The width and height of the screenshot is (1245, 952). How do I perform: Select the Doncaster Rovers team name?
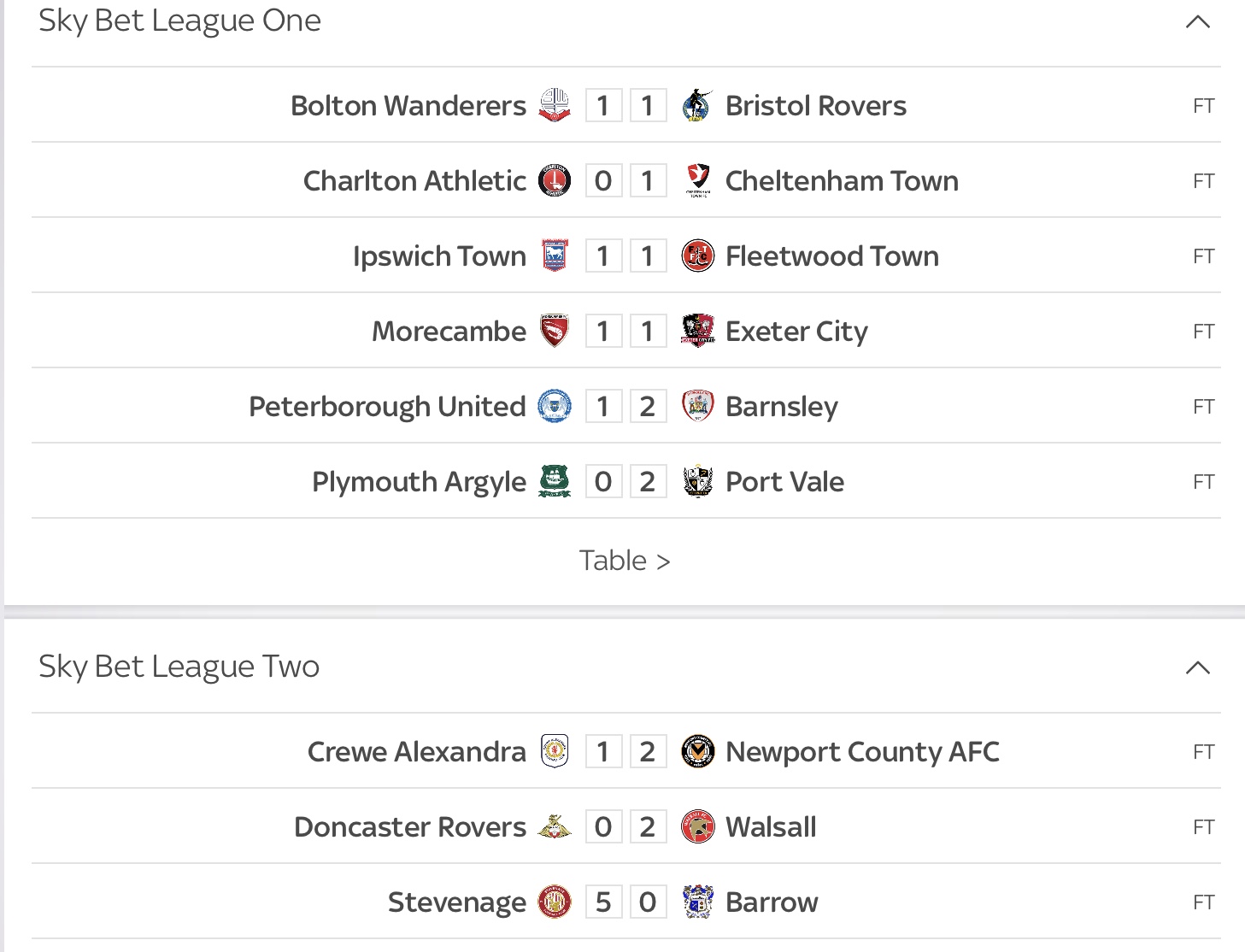410,826
